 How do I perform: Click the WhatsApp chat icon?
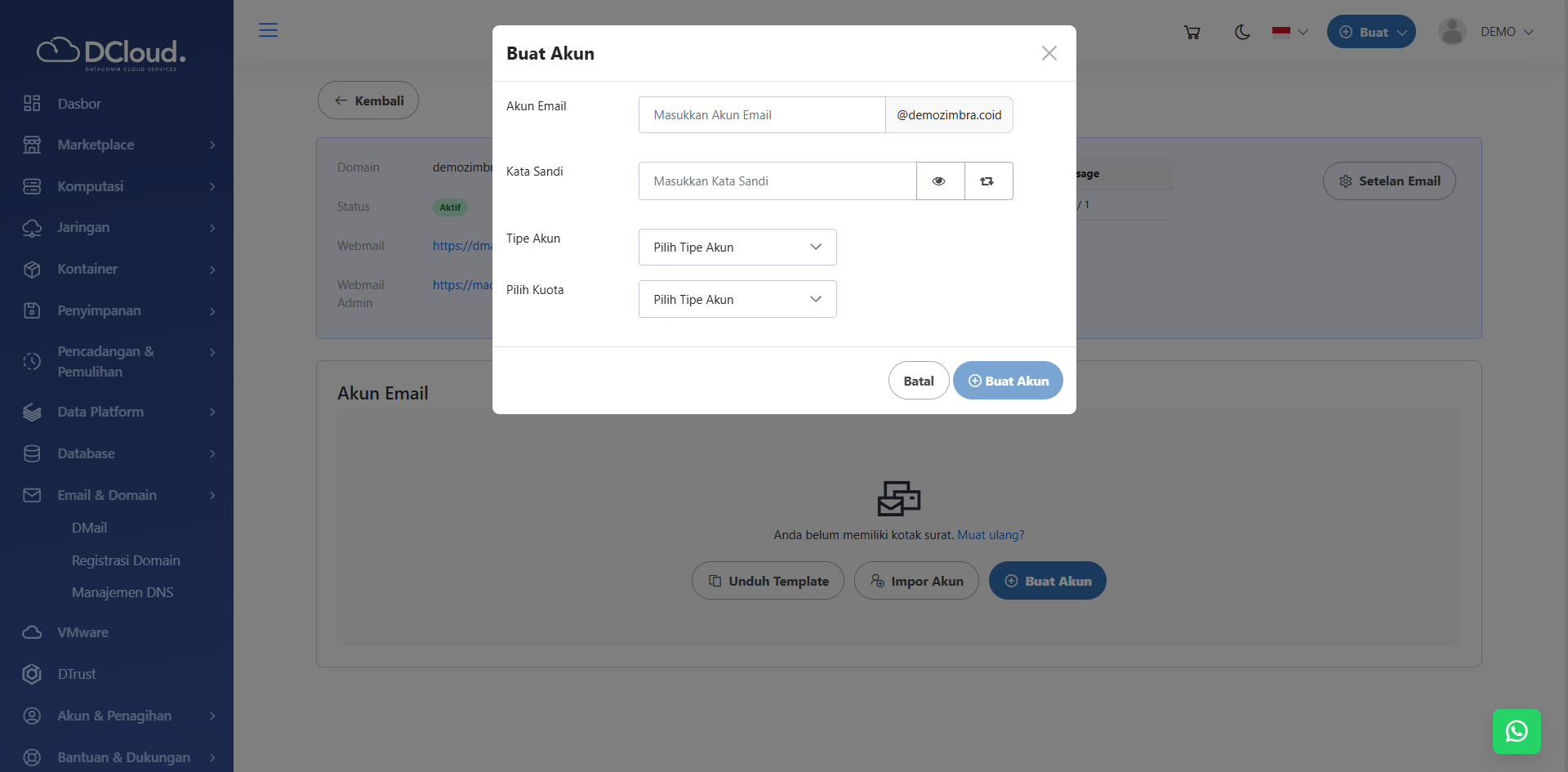click(x=1516, y=731)
